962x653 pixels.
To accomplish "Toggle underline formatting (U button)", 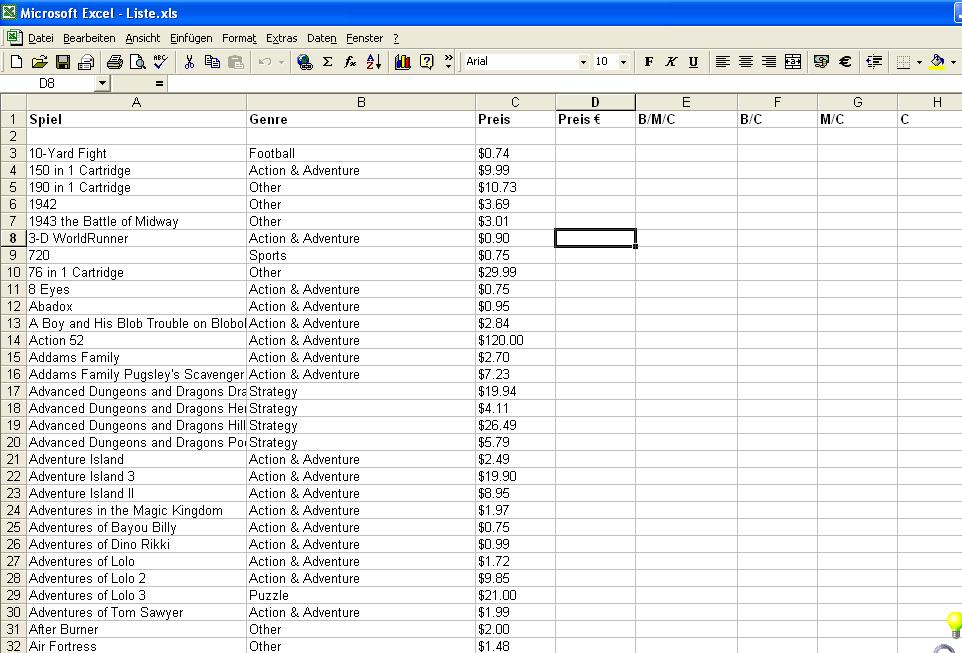I will tap(693, 62).
